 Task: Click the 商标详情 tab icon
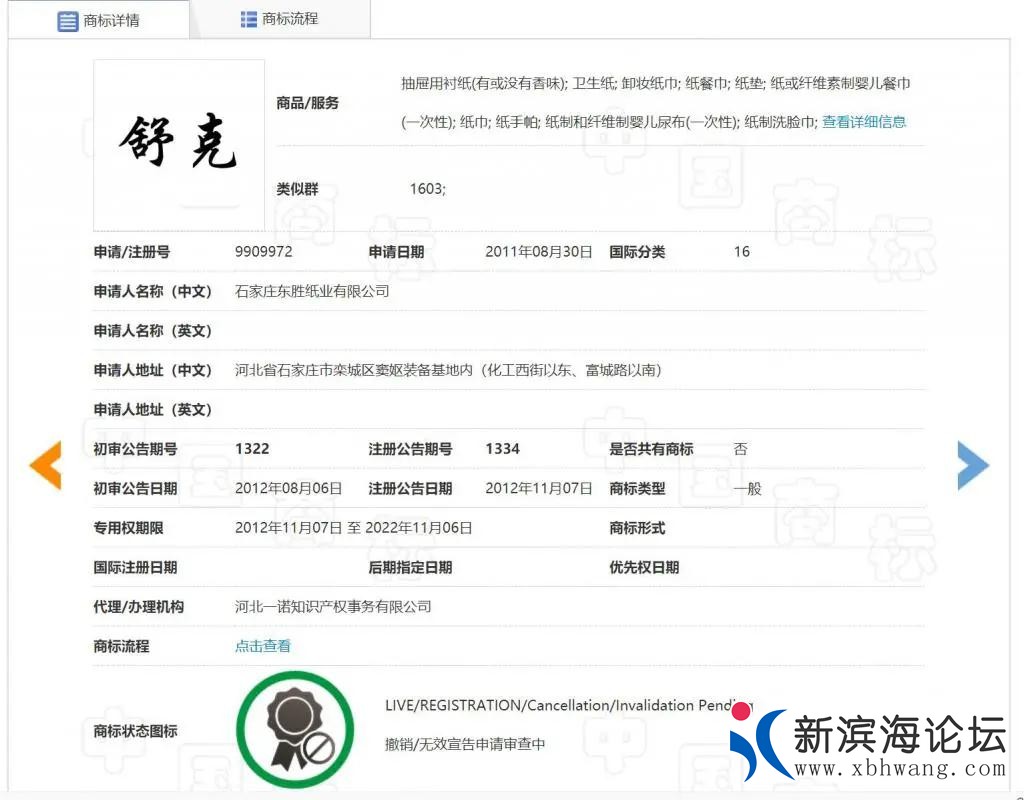68,18
